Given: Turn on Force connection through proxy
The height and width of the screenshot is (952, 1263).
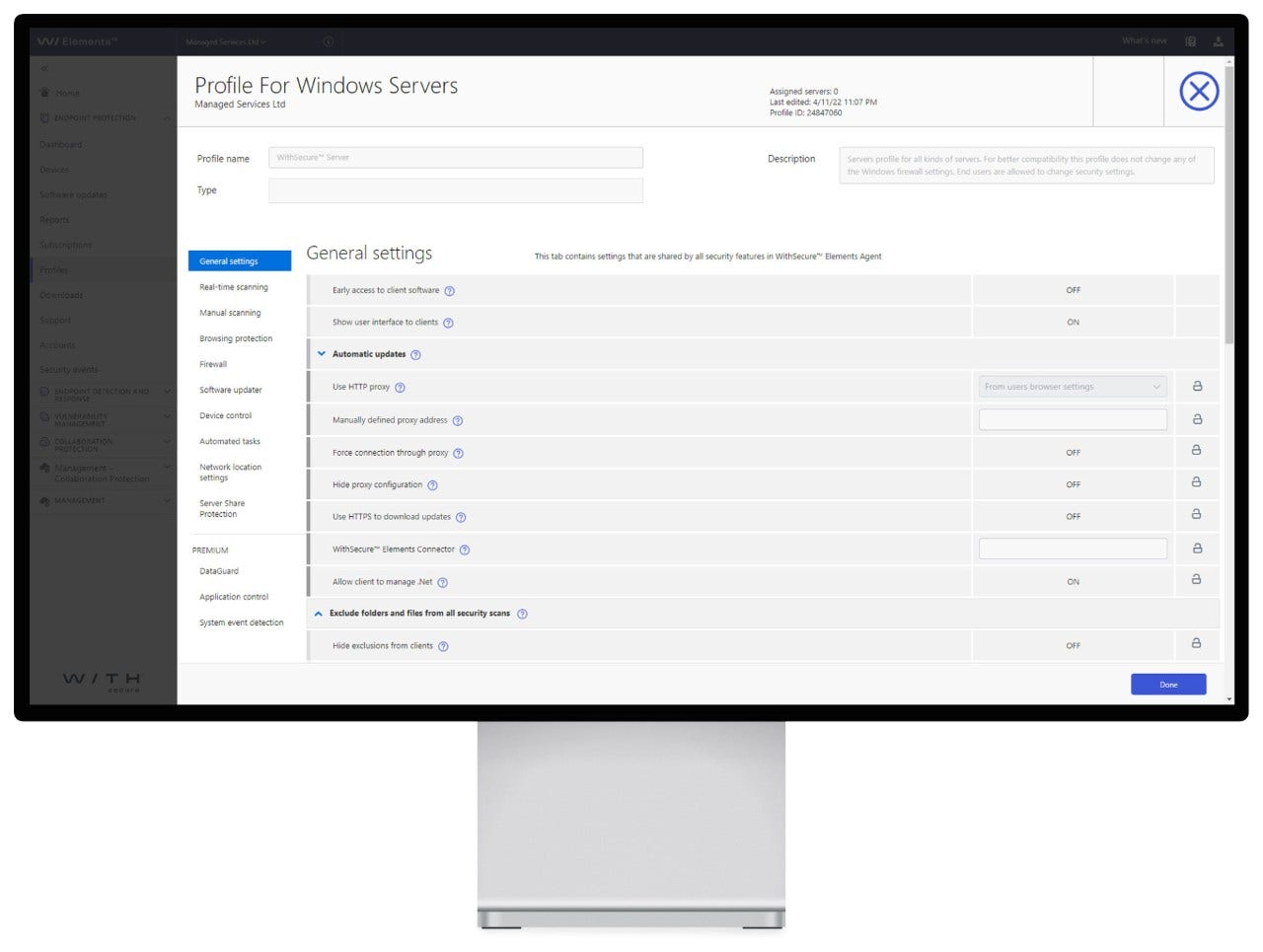Looking at the screenshot, I should point(1073,452).
